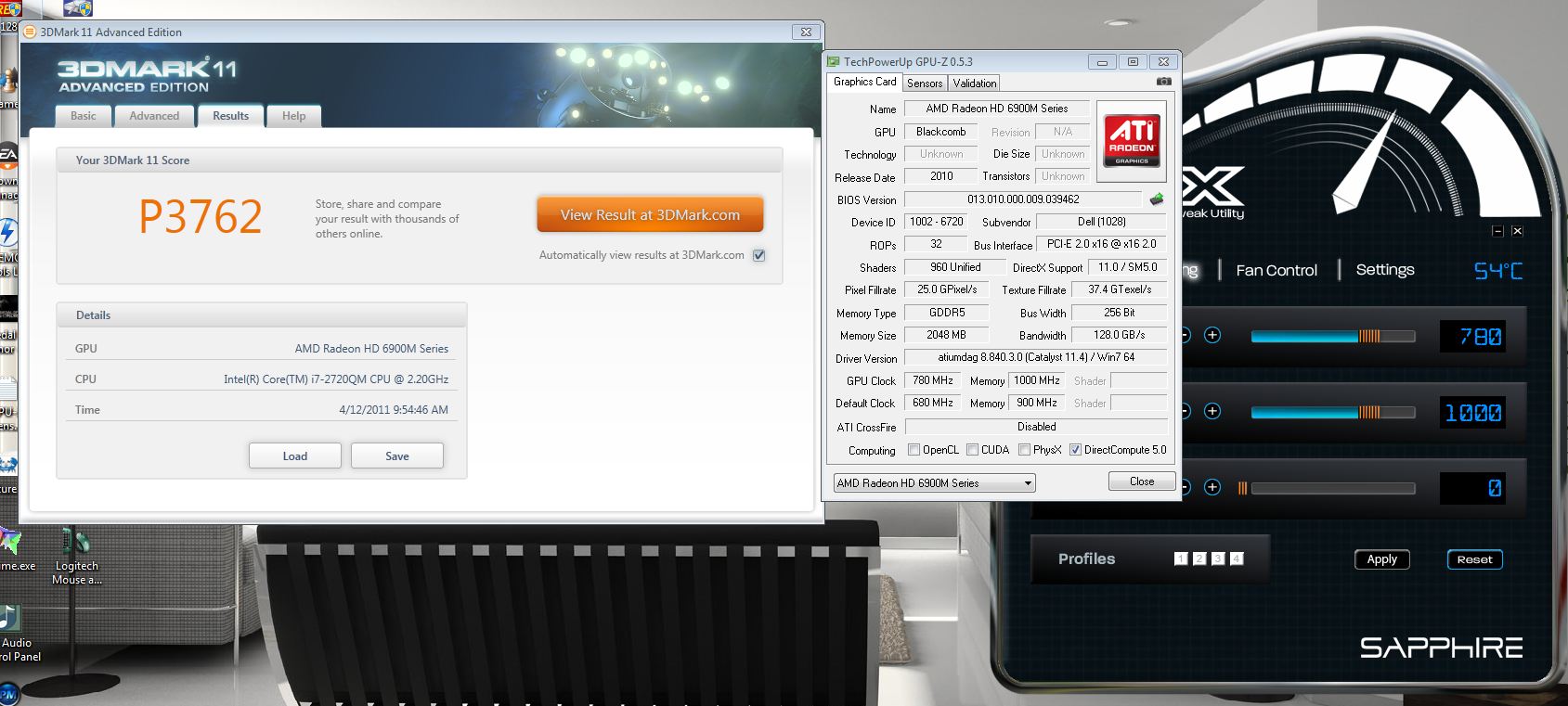Screen dimensions: 1568x706
Task: Toggle automatically view results at 3DMark.com
Action: (759, 255)
